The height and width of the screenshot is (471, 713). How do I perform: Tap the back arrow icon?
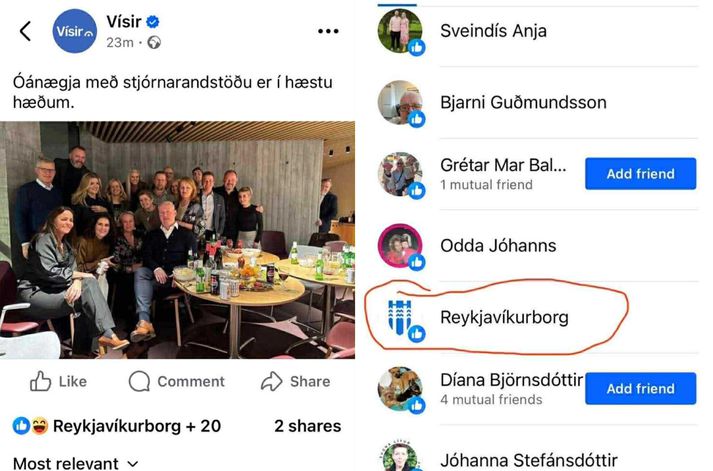[x=25, y=31]
